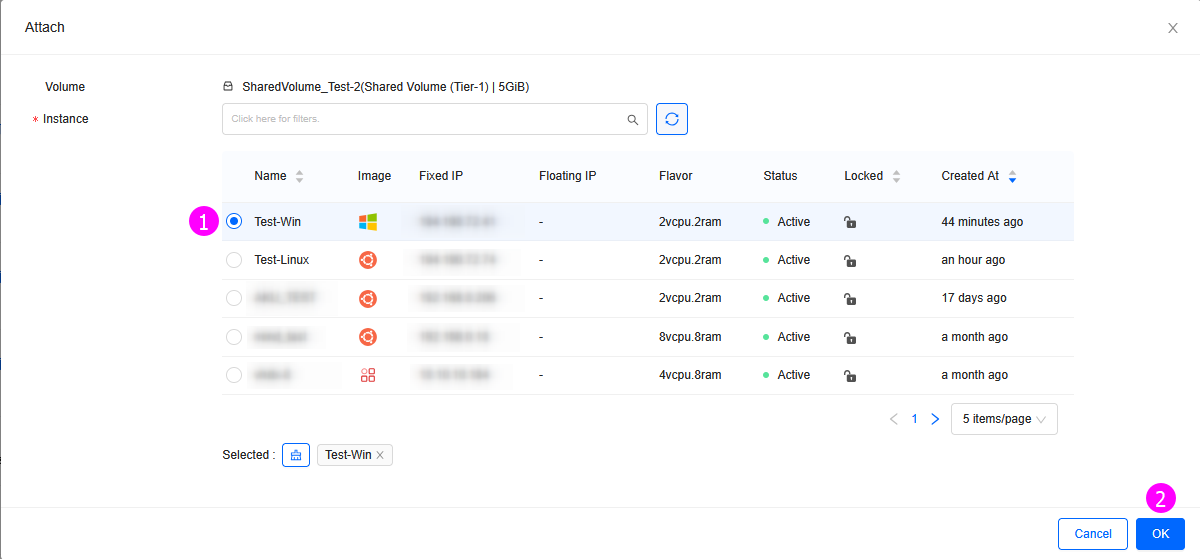Image resolution: width=1200 pixels, height=559 pixels.
Task: Click the 4vcpu.8ram flavor cell
Action: 690,375
